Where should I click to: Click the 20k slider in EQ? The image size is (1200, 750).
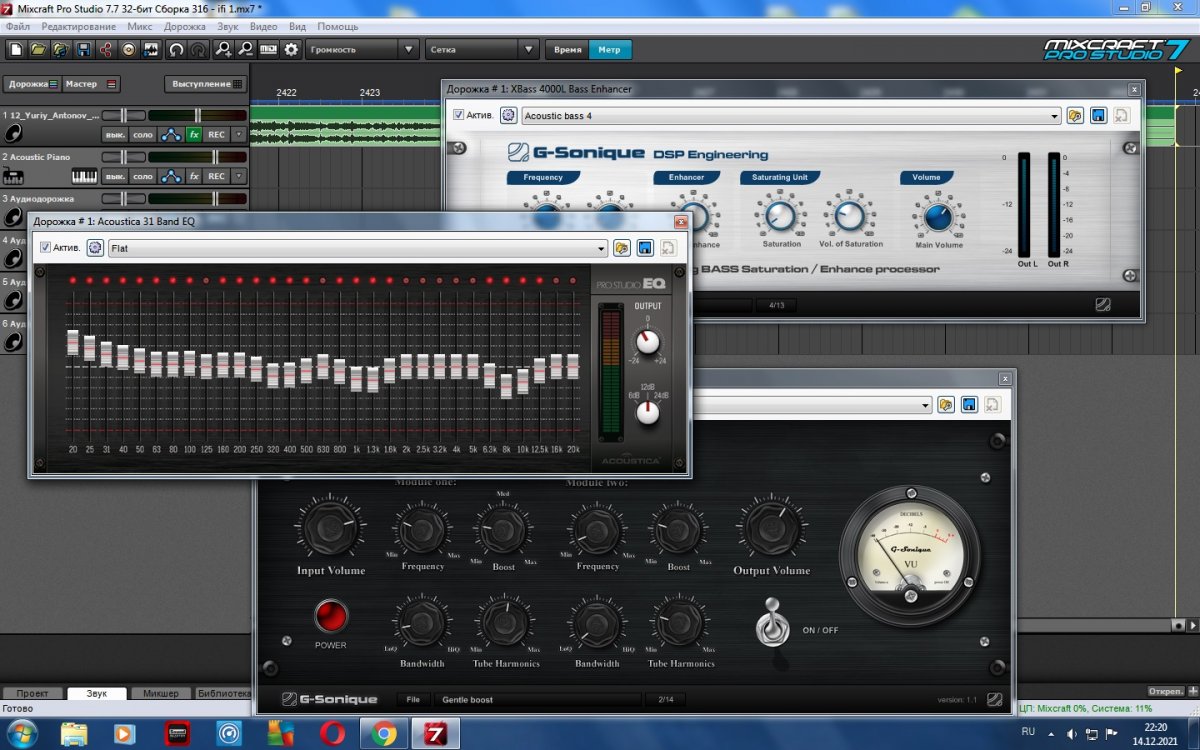(573, 366)
